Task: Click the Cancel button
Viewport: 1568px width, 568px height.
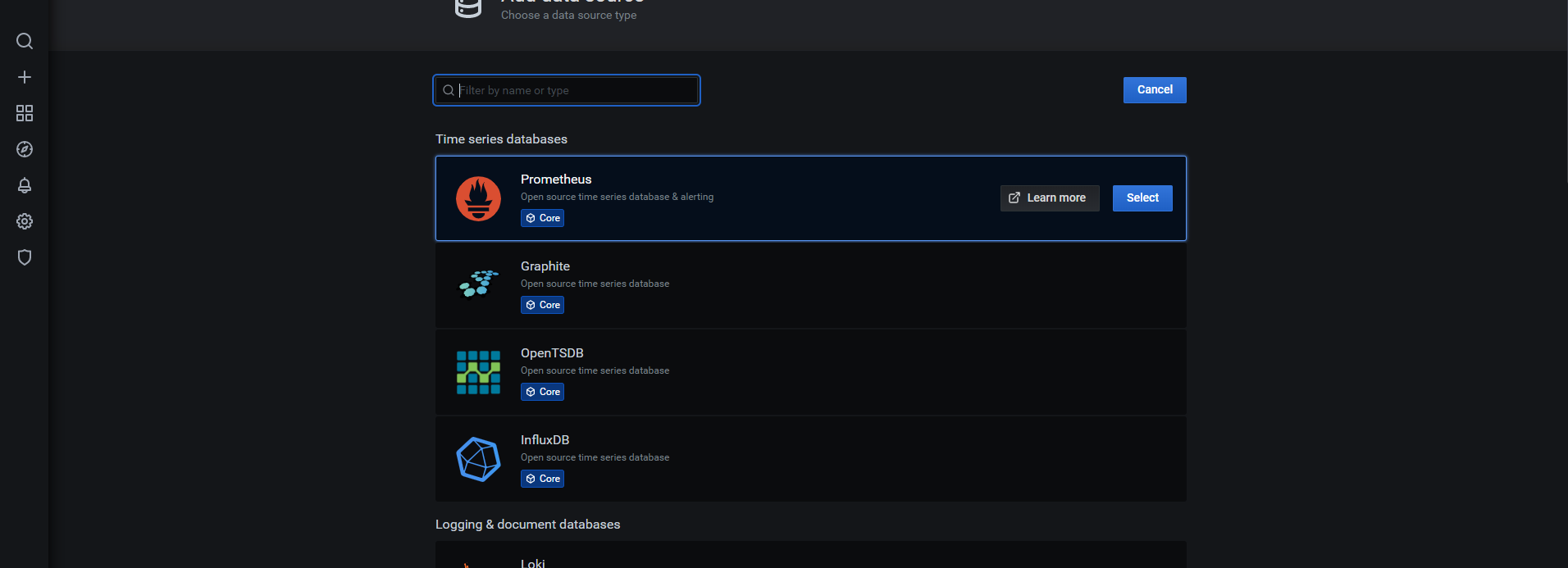Action: coord(1155,90)
